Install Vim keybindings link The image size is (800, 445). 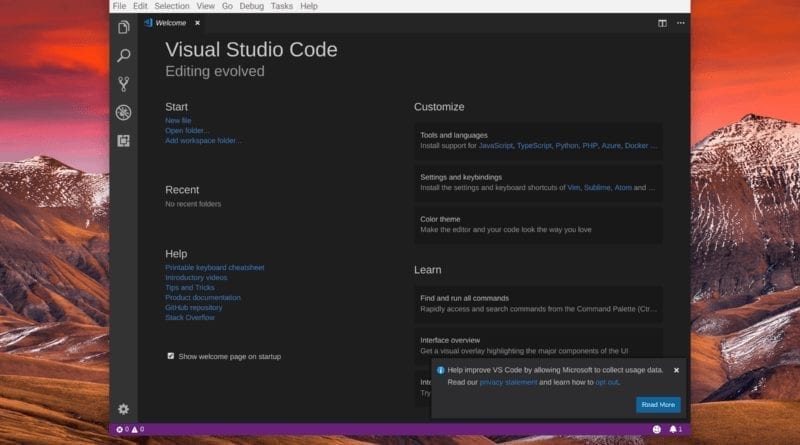point(573,188)
